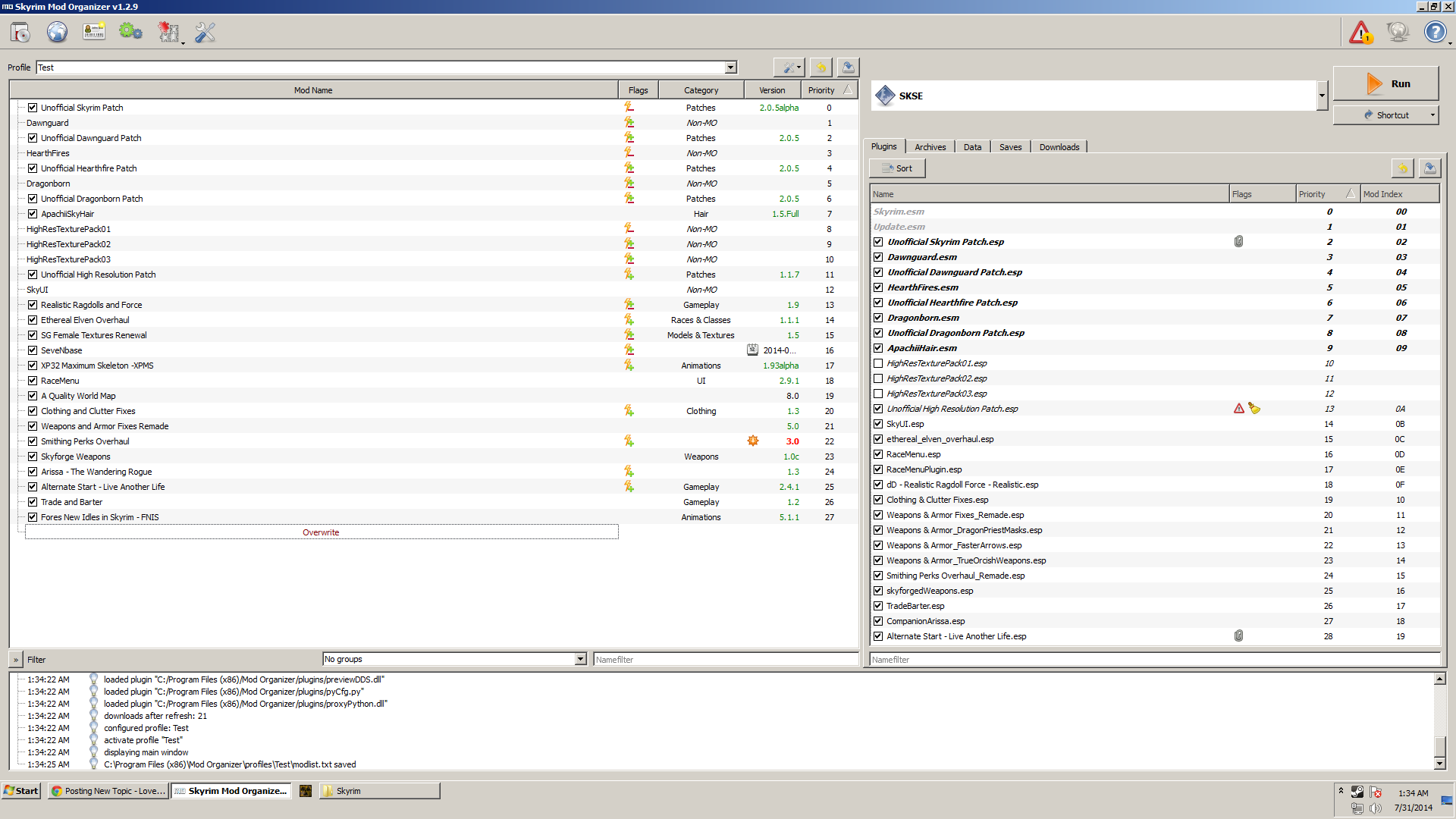Click the plugin list Namefilter field
The image size is (1456, 819).
(x=1154, y=660)
